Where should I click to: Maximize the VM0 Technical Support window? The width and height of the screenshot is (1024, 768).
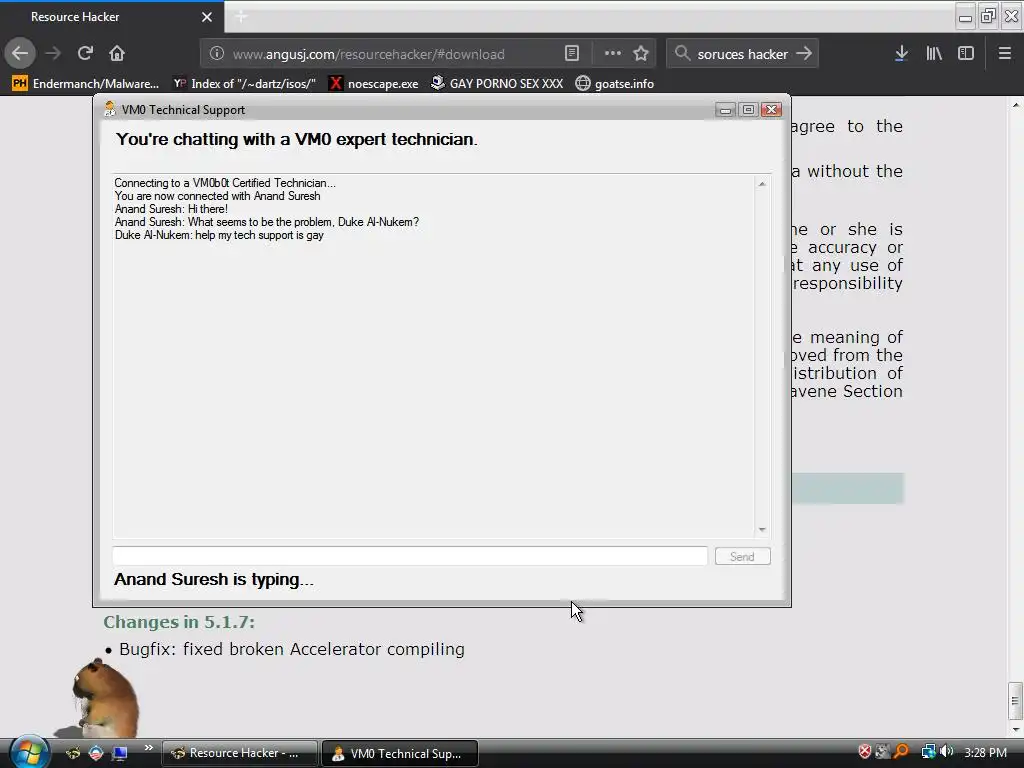point(748,110)
